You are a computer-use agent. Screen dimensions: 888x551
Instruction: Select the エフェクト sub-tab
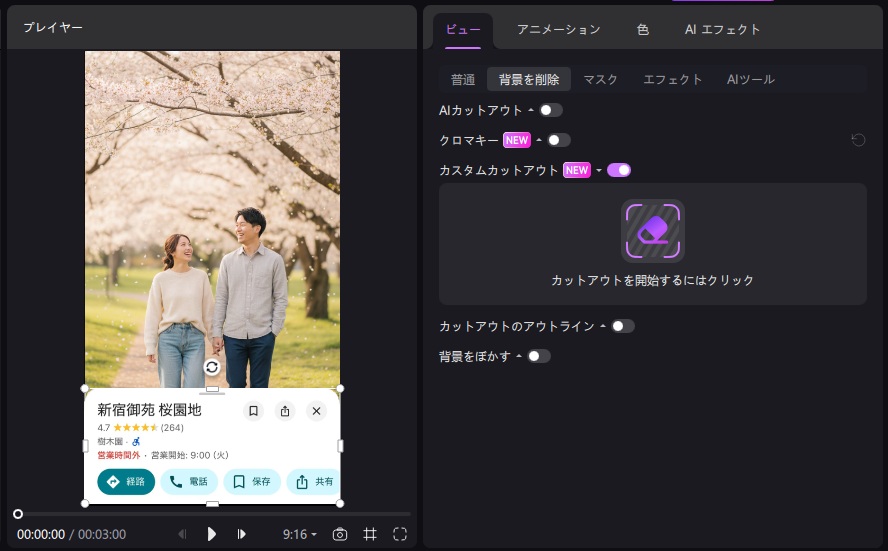[672, 79]
